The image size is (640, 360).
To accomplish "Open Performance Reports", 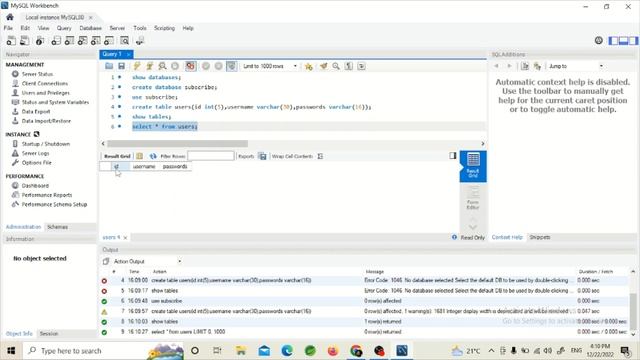I will tap(47, 195).
